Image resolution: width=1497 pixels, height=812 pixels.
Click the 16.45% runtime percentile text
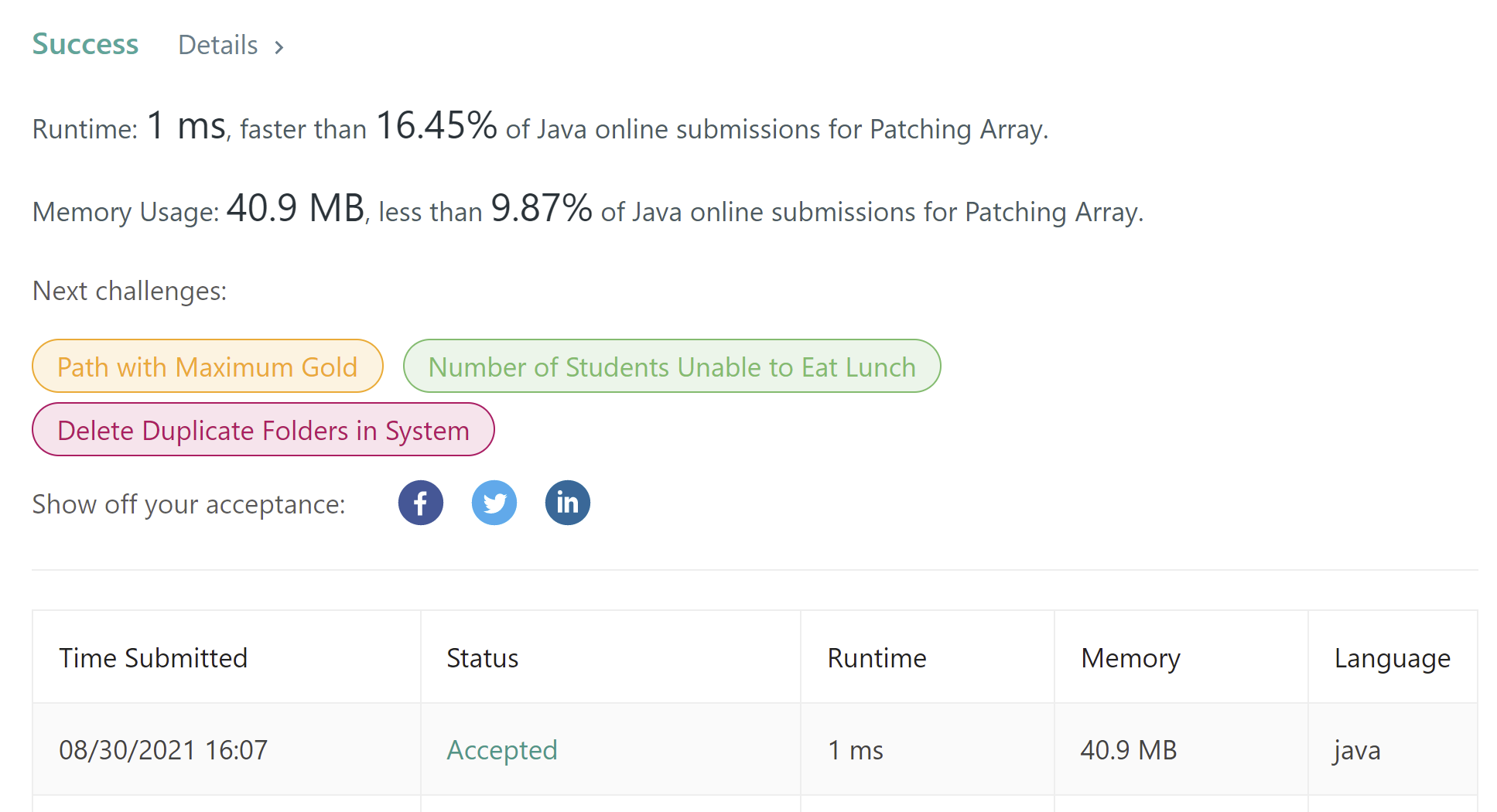click(x=436, y=125)
